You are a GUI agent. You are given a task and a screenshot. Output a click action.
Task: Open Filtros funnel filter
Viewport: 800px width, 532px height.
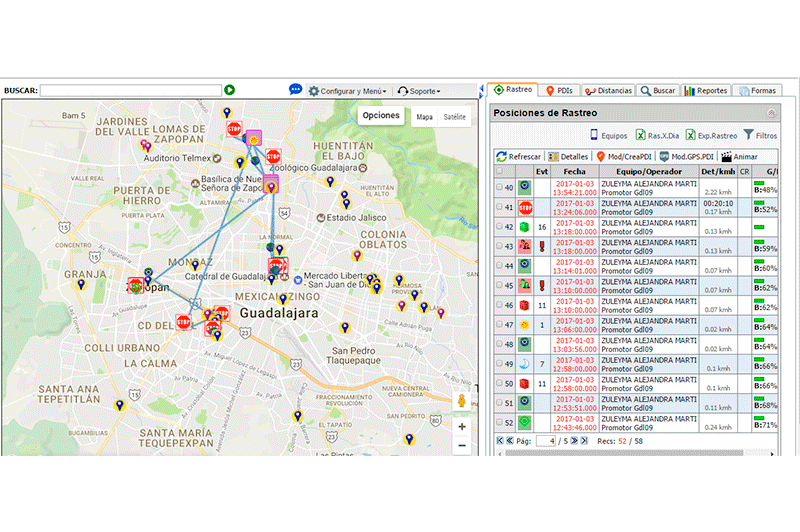[x=748, y=135]
